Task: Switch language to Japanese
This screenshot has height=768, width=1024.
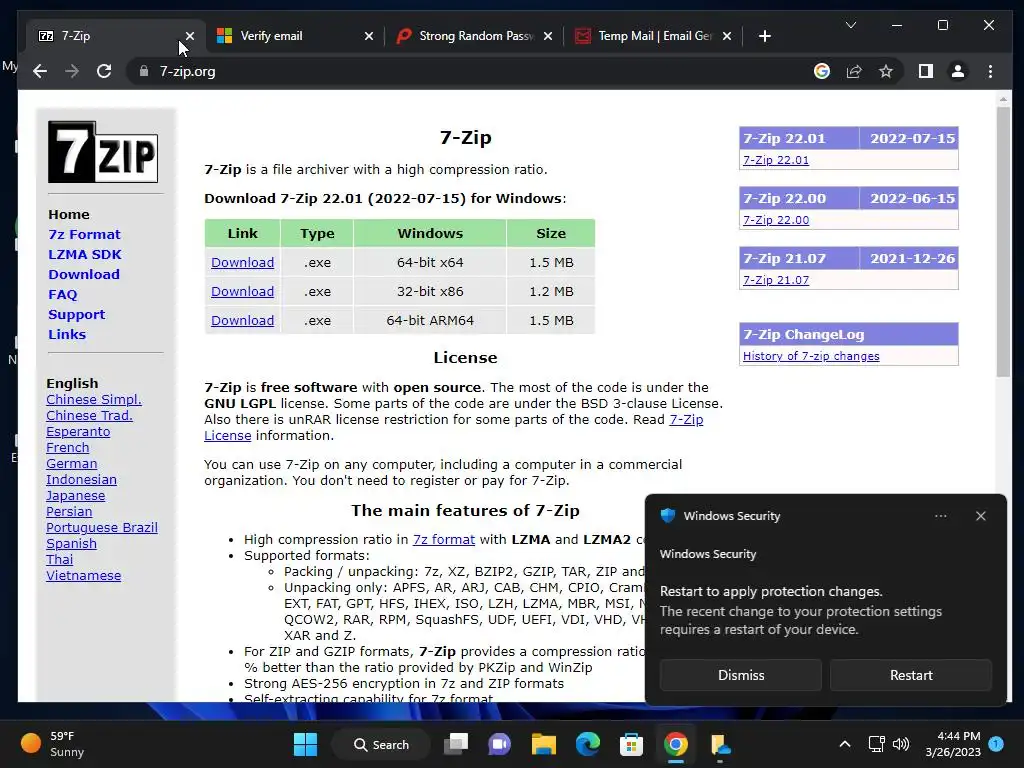Action: [75, 496]
